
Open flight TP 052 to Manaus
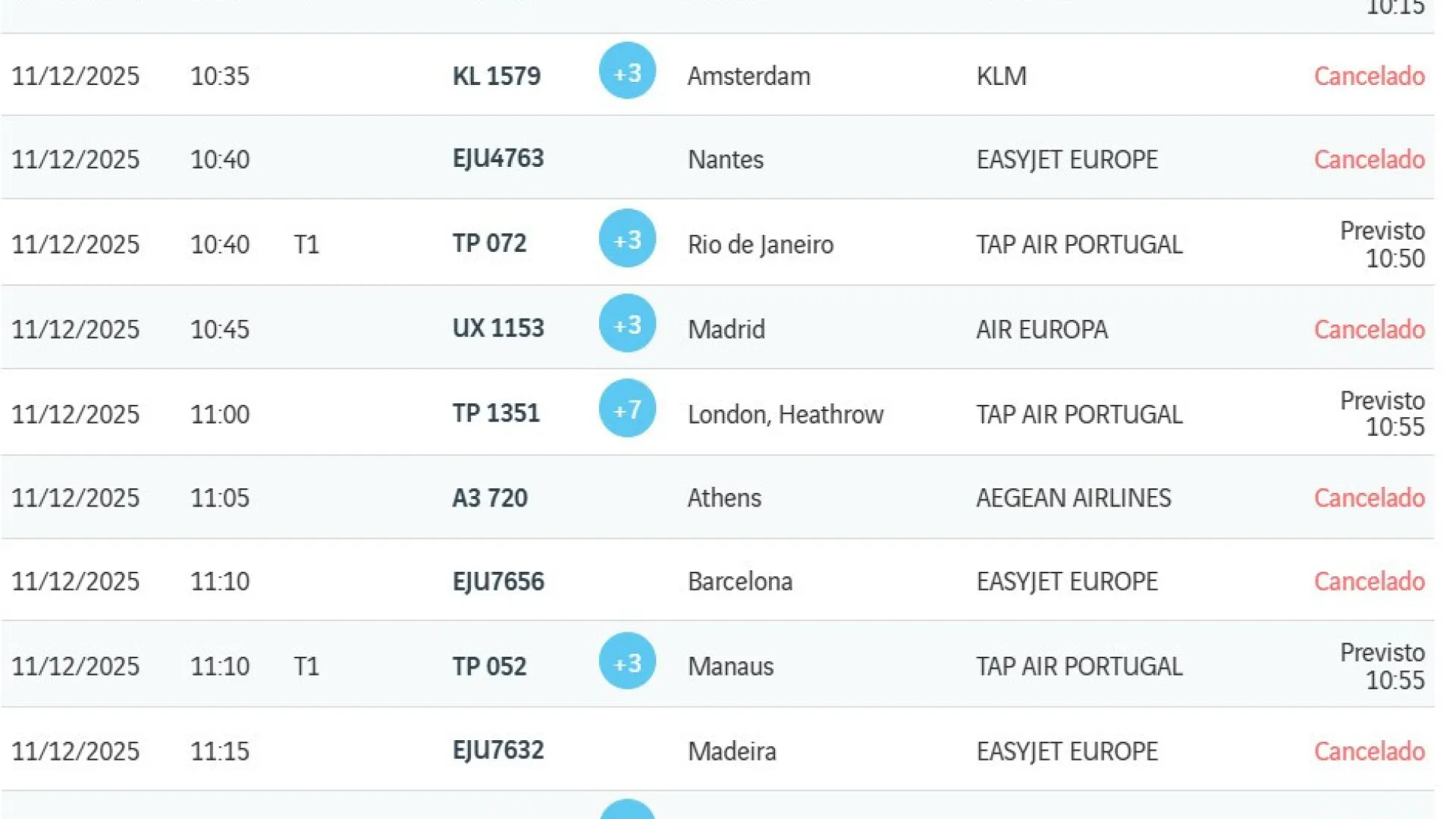click(489, 667)
